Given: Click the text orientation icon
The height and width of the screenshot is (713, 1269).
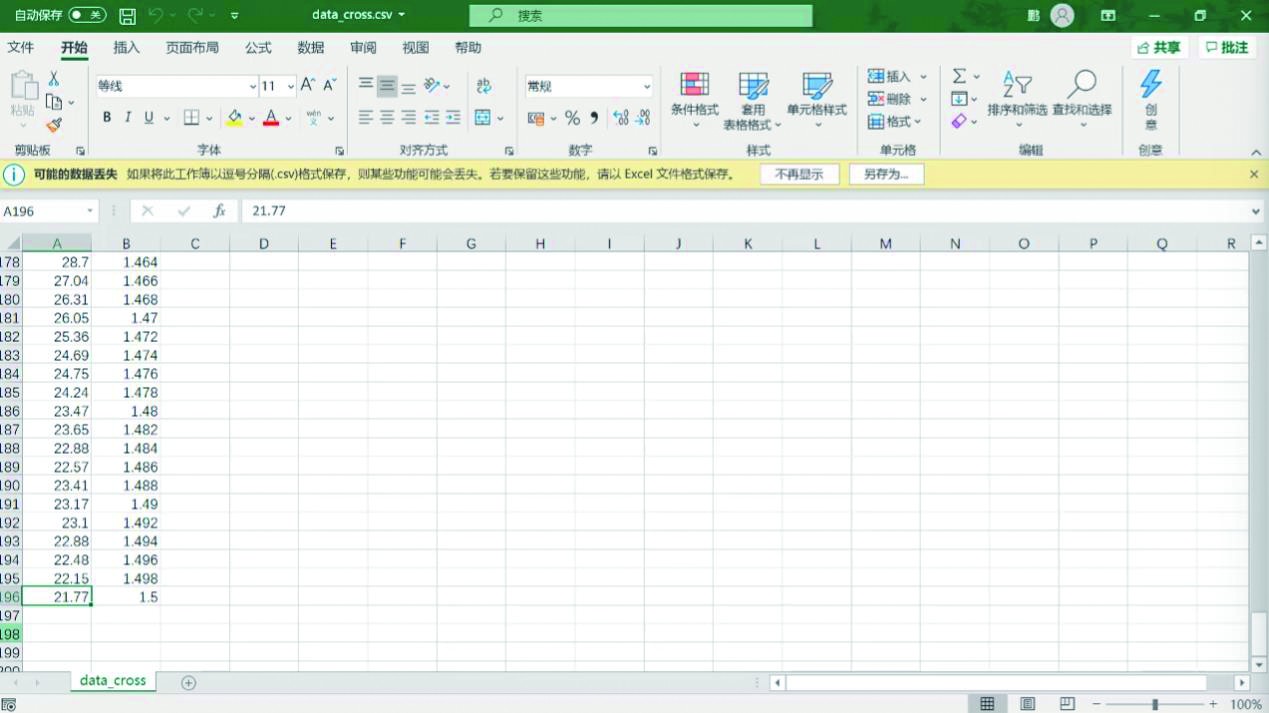Looking at the screenshot, I should 432,86.
